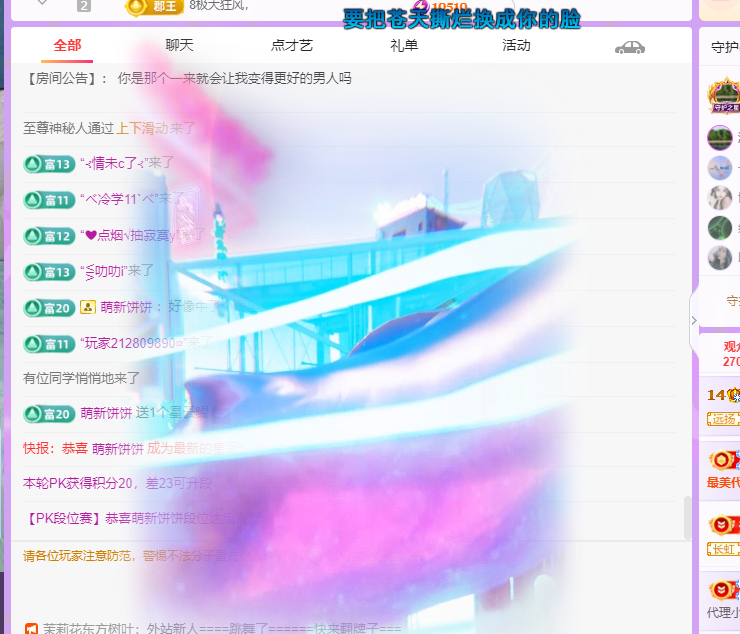740x634 pixels.
Task: Click the 富11 badge beside 玩家212809890
Action: pos(49,344)
